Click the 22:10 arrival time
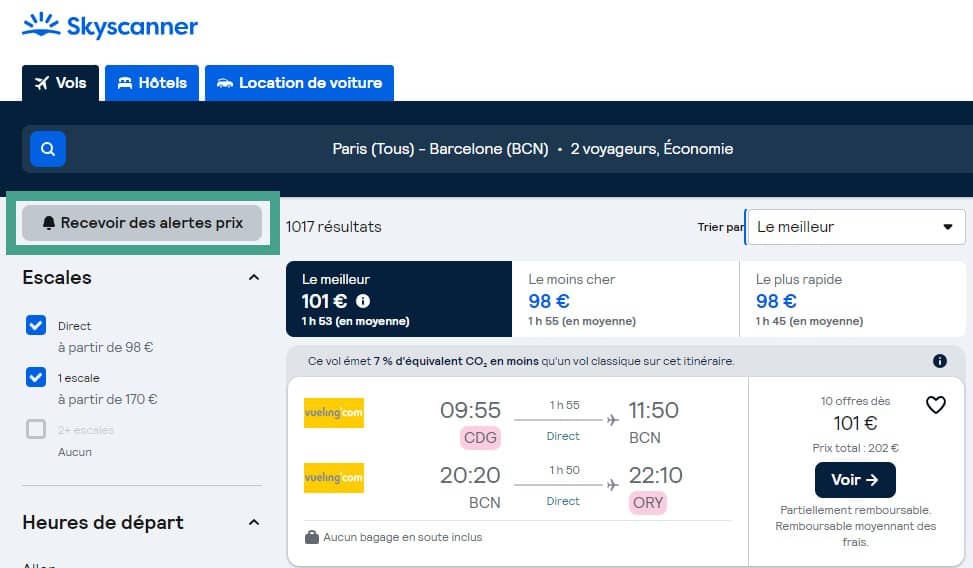Screen dimensions: 973x568 (x=655, y=476)
